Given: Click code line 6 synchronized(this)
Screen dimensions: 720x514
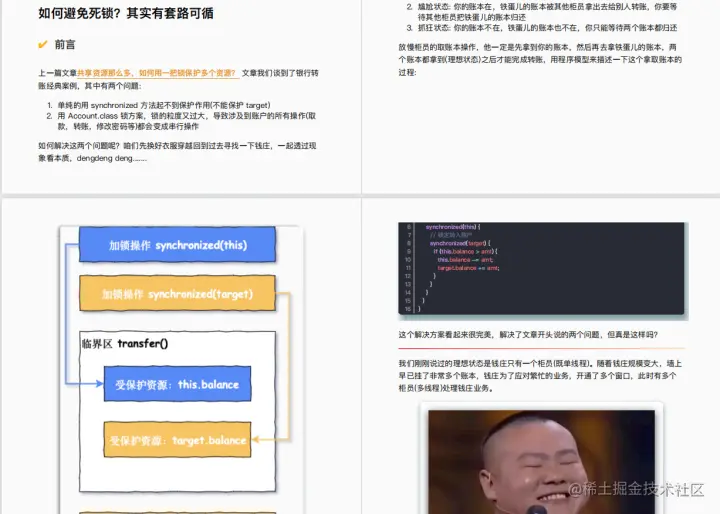Looking at the screenshot, I should [x=453, y=227].
